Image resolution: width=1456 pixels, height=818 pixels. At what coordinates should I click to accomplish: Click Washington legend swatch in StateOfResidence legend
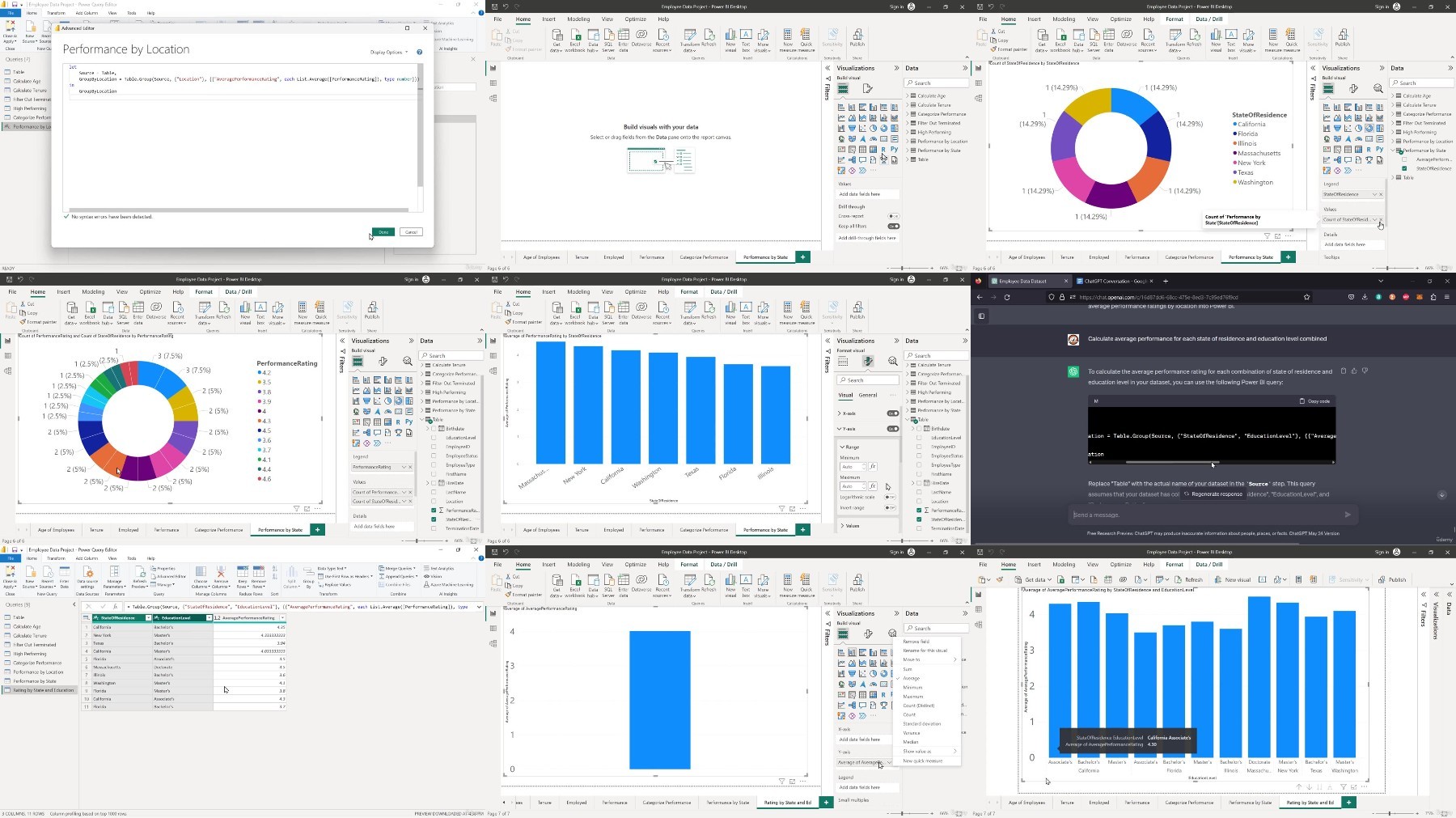pos(1235,182)
